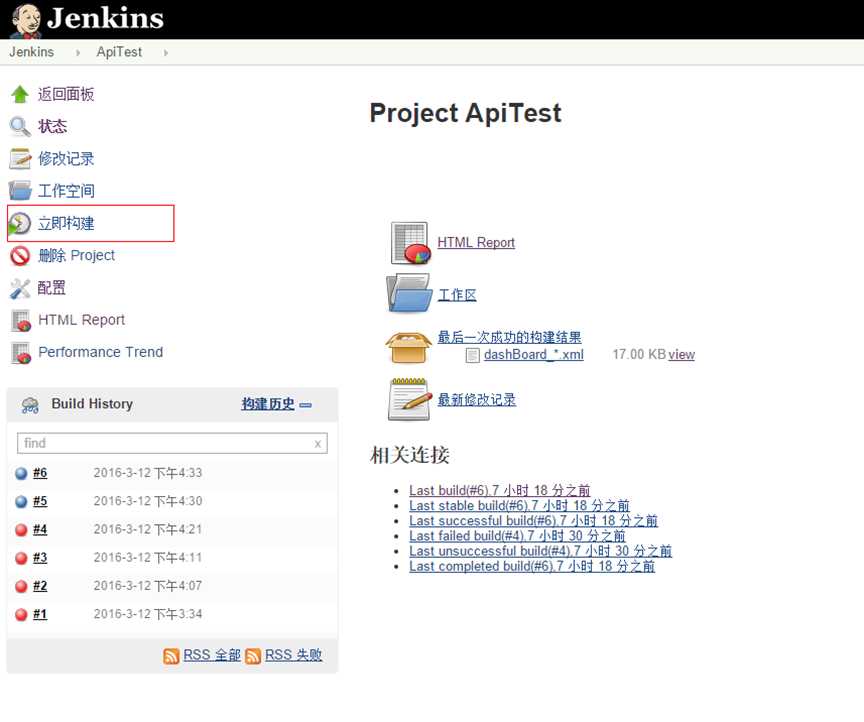Click the RSS feed icon for RSS 失败

(253, 656)
